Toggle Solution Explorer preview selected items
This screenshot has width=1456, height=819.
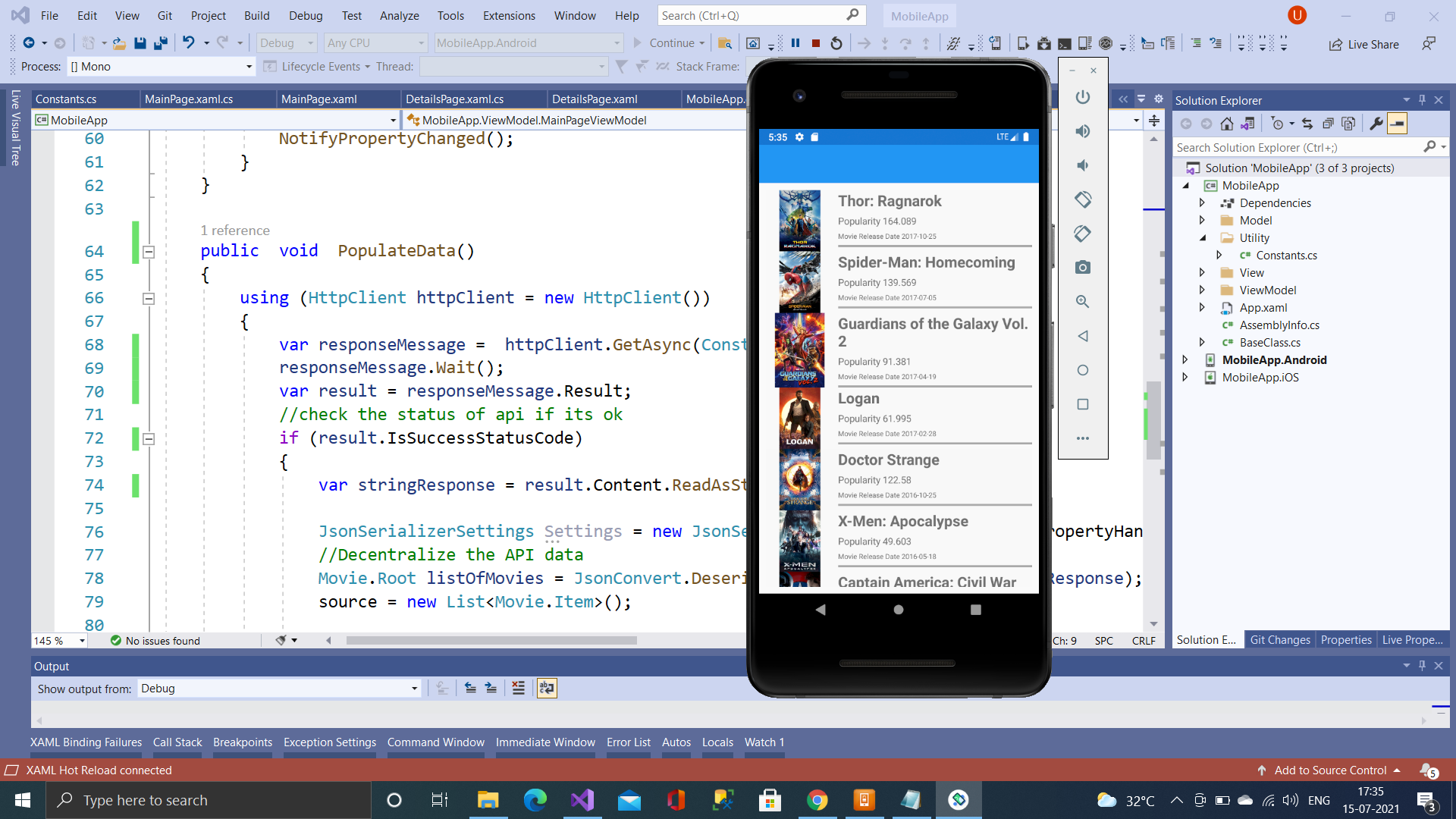(x=1397, y=124)
